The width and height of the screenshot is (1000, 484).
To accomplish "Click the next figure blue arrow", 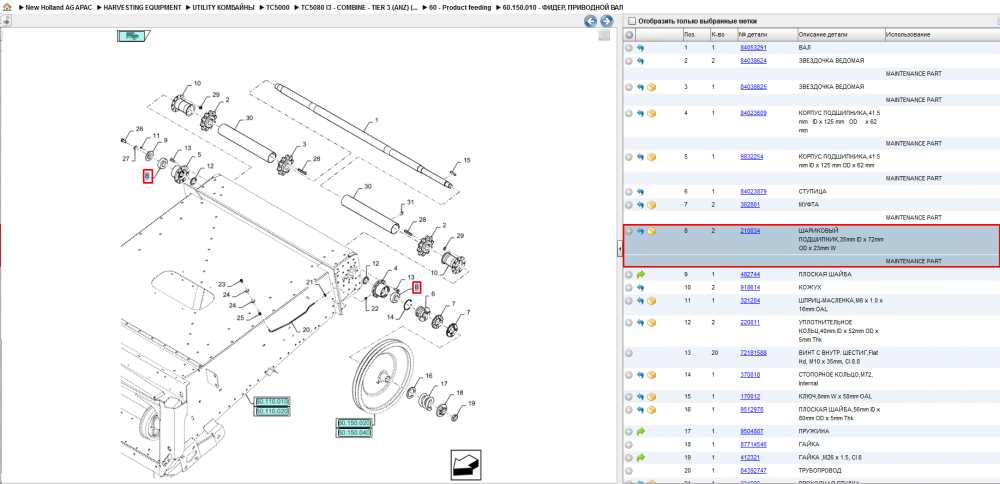I will click(x=606, y=21).
